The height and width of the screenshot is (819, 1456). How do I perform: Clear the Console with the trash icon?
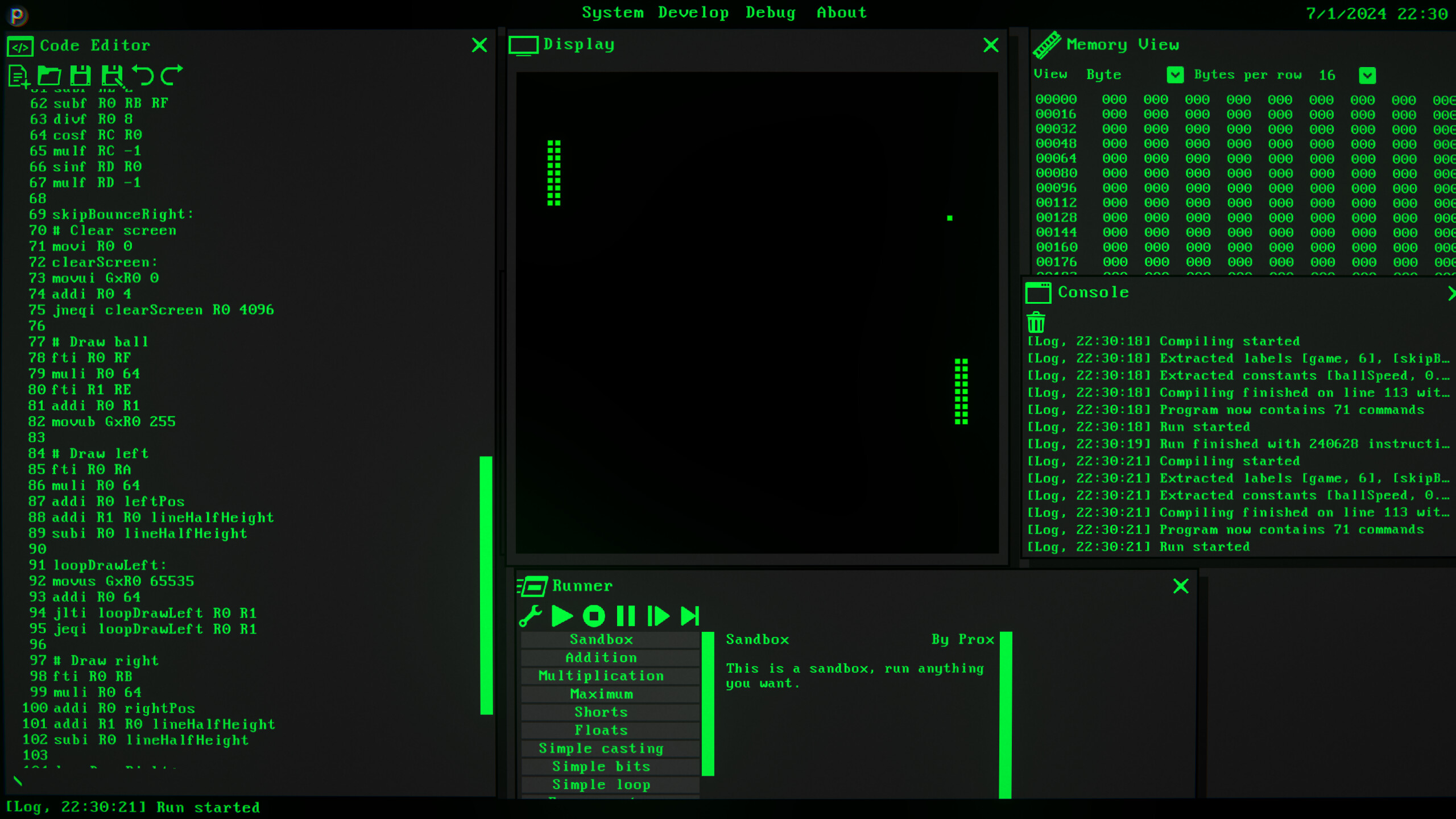pyautogui.click(x=1035, y=322)
